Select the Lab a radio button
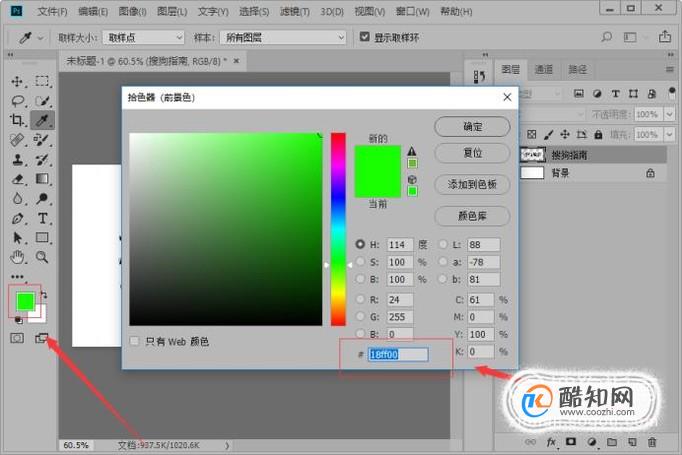 [x=442, y=261]
